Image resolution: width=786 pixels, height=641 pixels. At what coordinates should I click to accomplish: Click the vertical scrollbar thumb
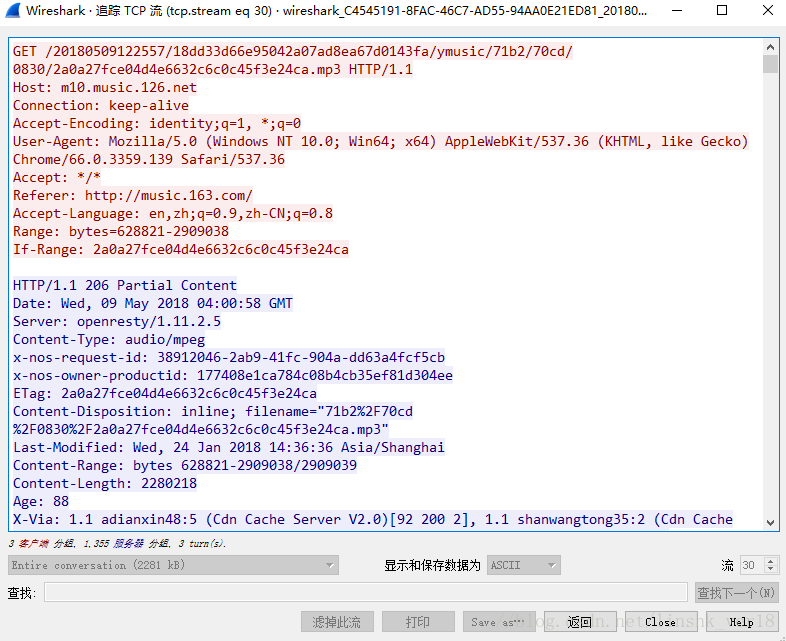770,64
